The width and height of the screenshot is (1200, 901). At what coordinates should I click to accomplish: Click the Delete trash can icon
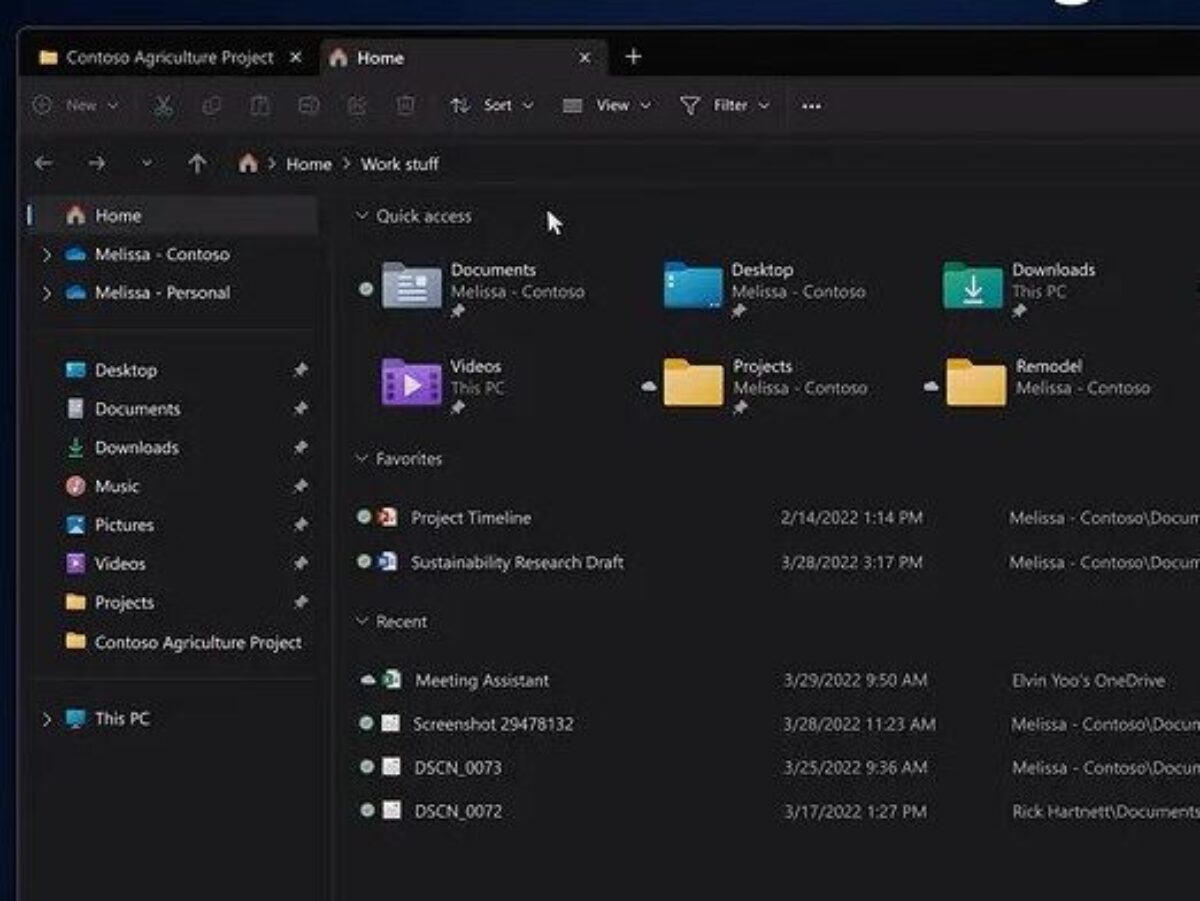[405, 106]
